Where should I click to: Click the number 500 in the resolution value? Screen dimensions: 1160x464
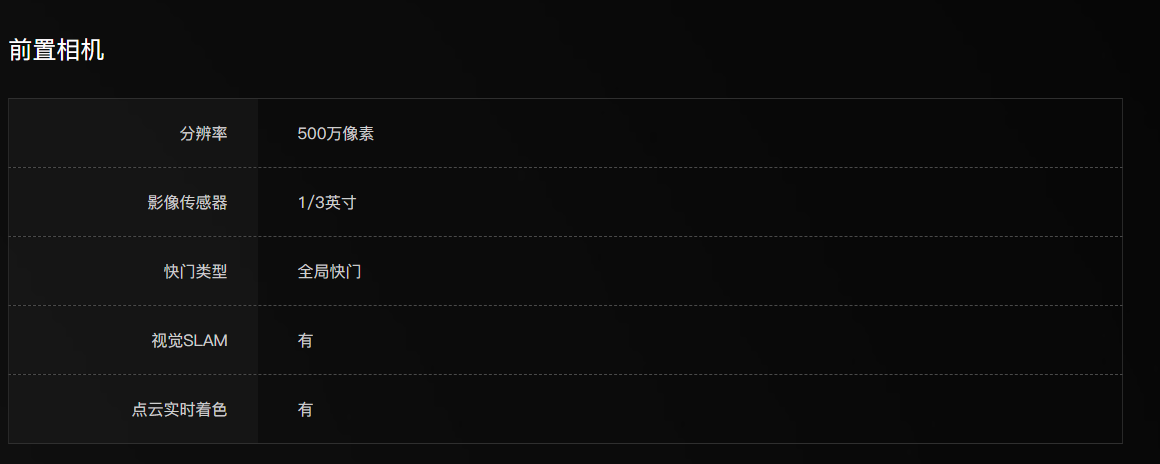[311, 134]
